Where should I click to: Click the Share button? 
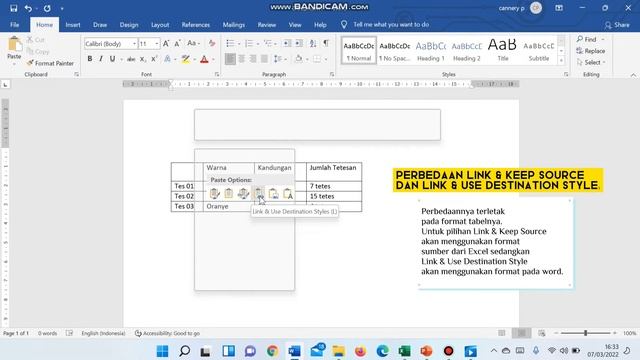617,25
